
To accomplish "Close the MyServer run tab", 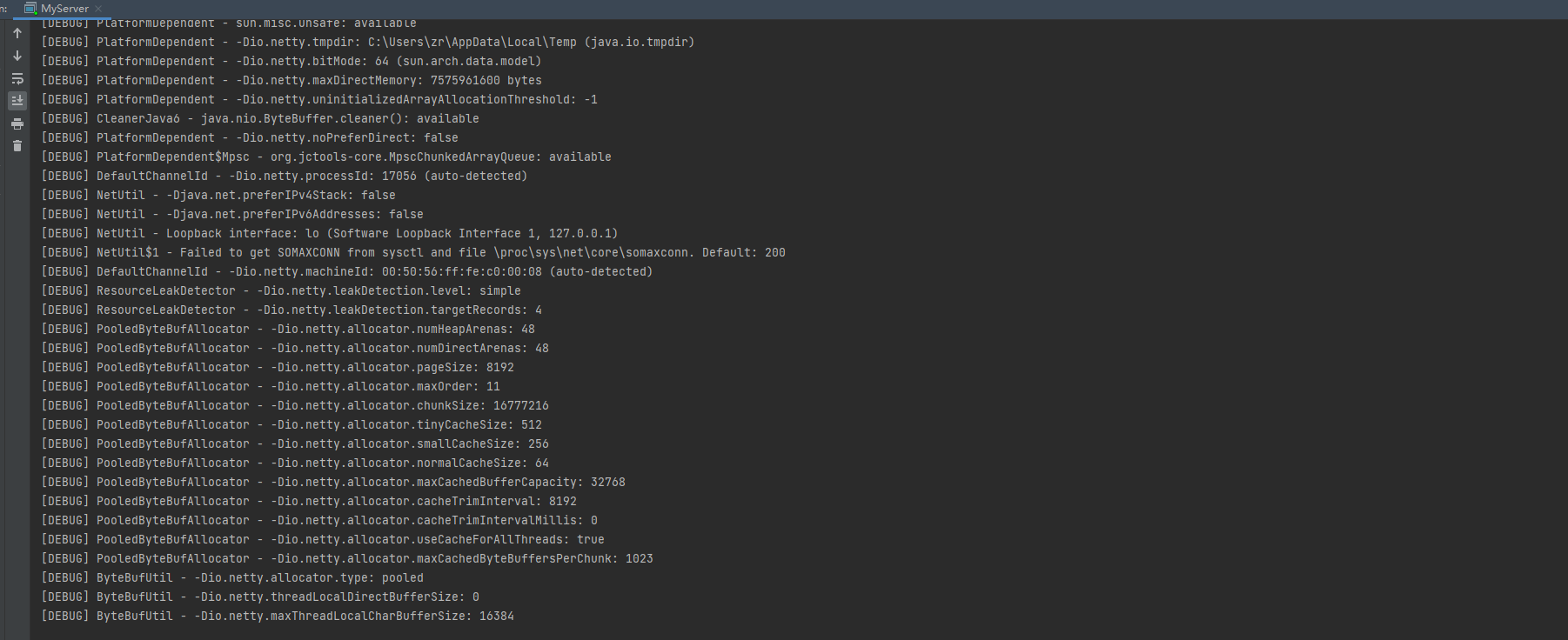I will click(x=98, y=9).
